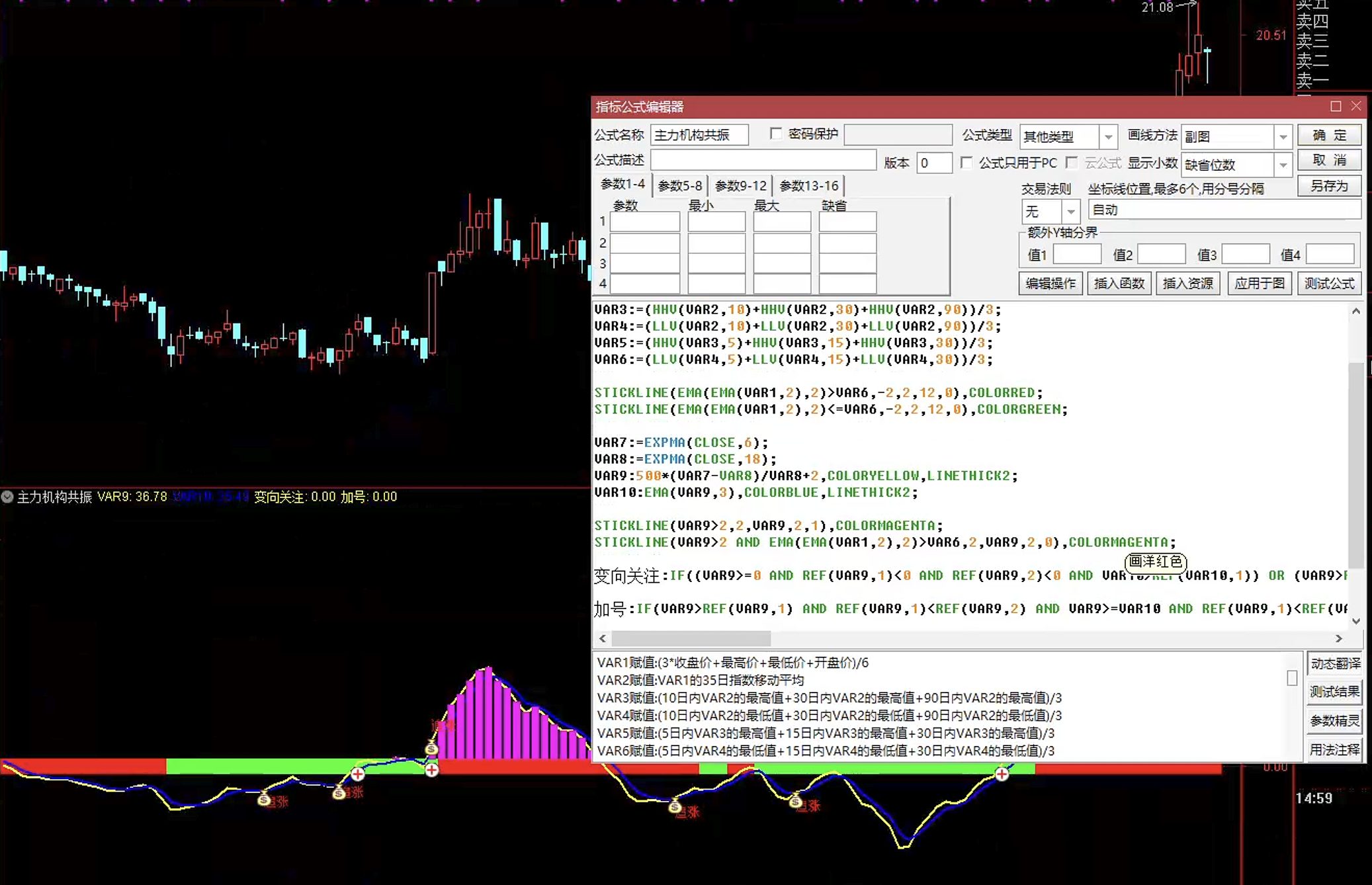Click the 坐标线位置 input showing 自动
This screenshot has width=1372, height=885.
pyautogui.click(x=1224, y=210)
